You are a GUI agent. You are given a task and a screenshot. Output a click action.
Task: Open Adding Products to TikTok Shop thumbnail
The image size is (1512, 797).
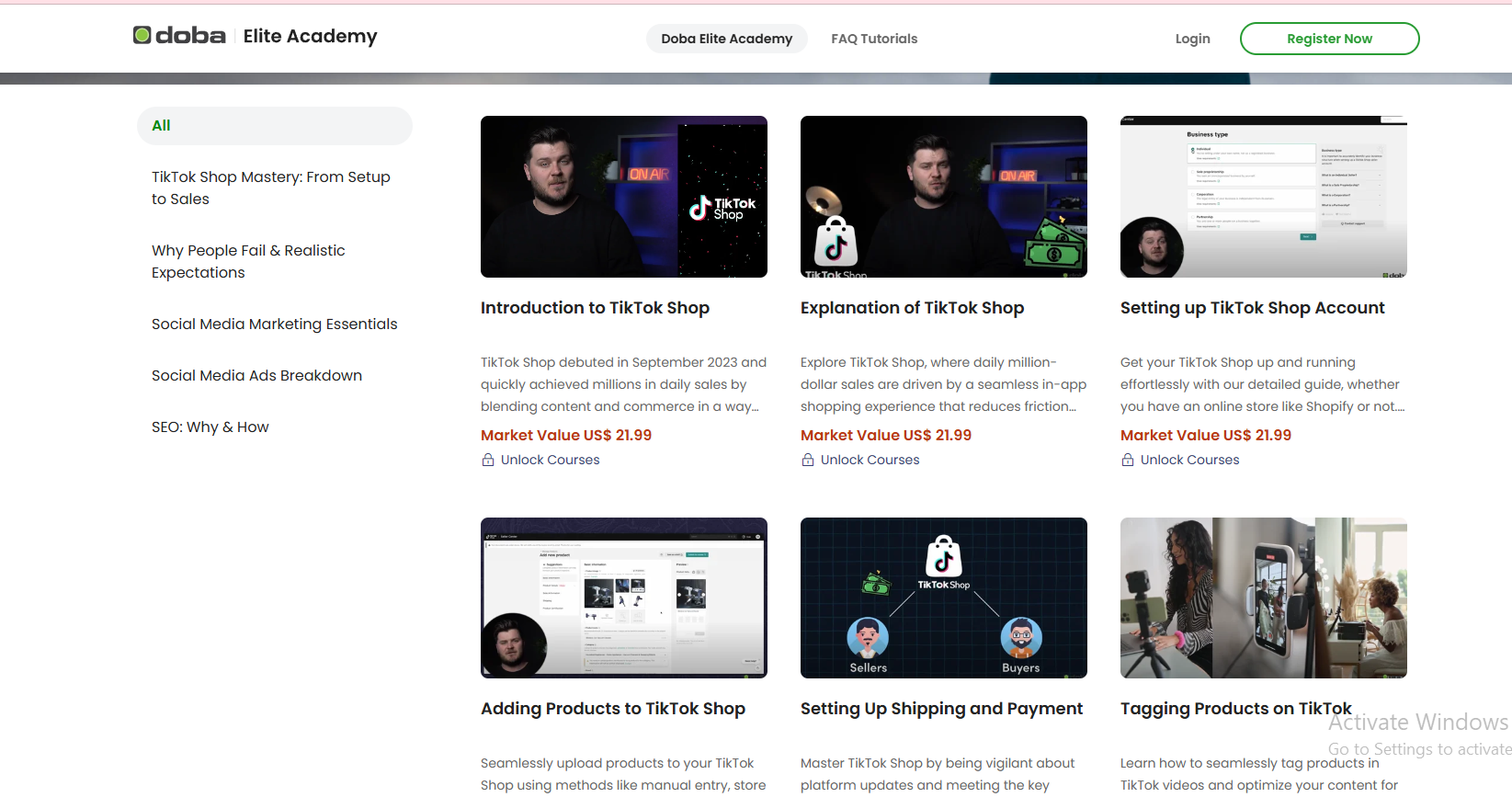pos(624,598)
